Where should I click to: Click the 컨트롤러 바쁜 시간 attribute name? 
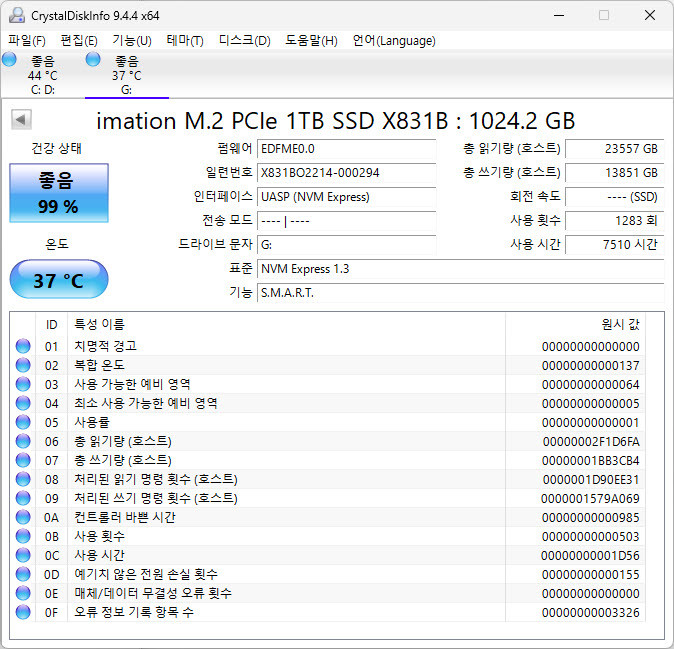[125, 517]
